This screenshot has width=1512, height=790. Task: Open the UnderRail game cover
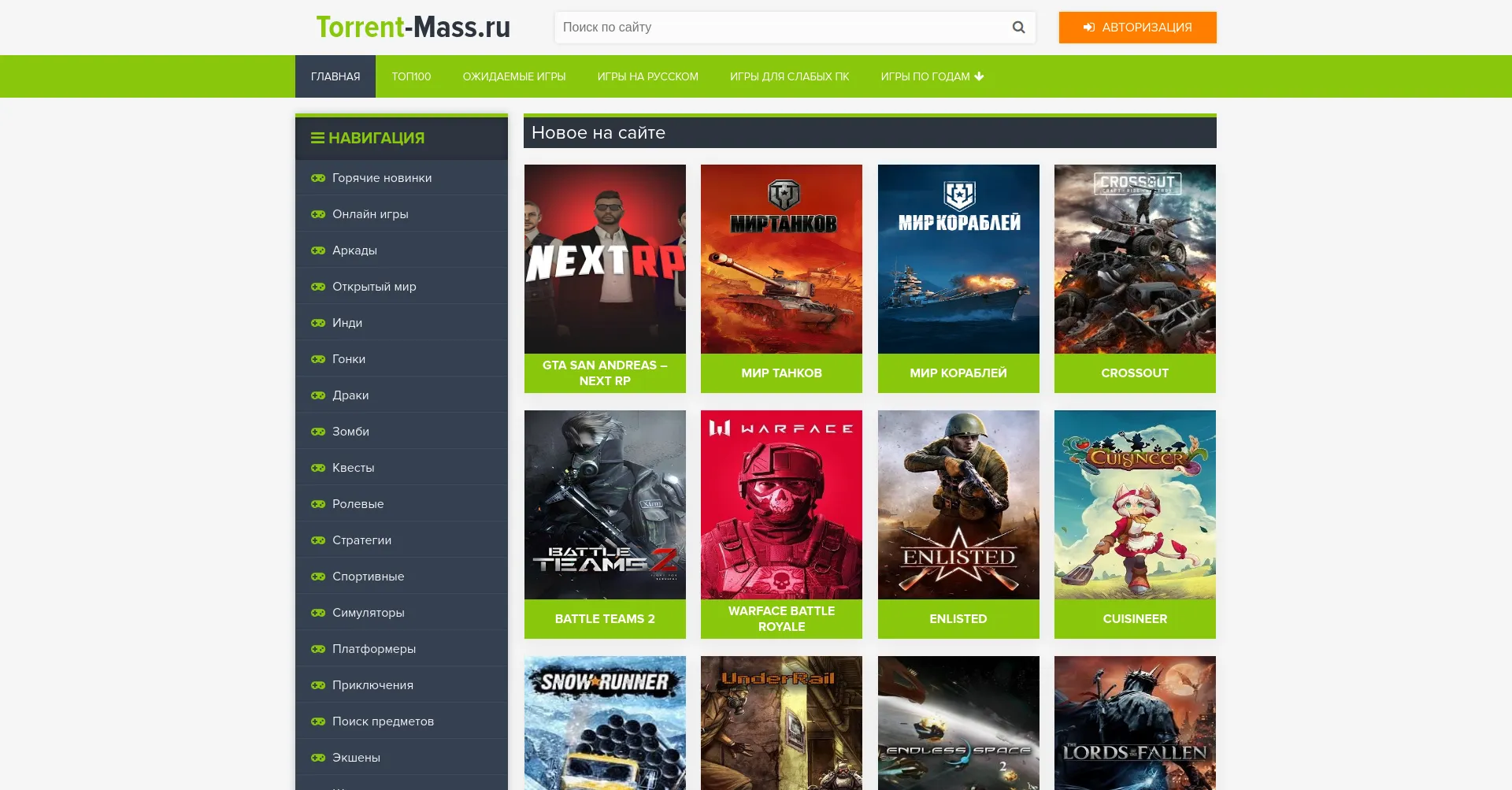click(x=781, y=723)
